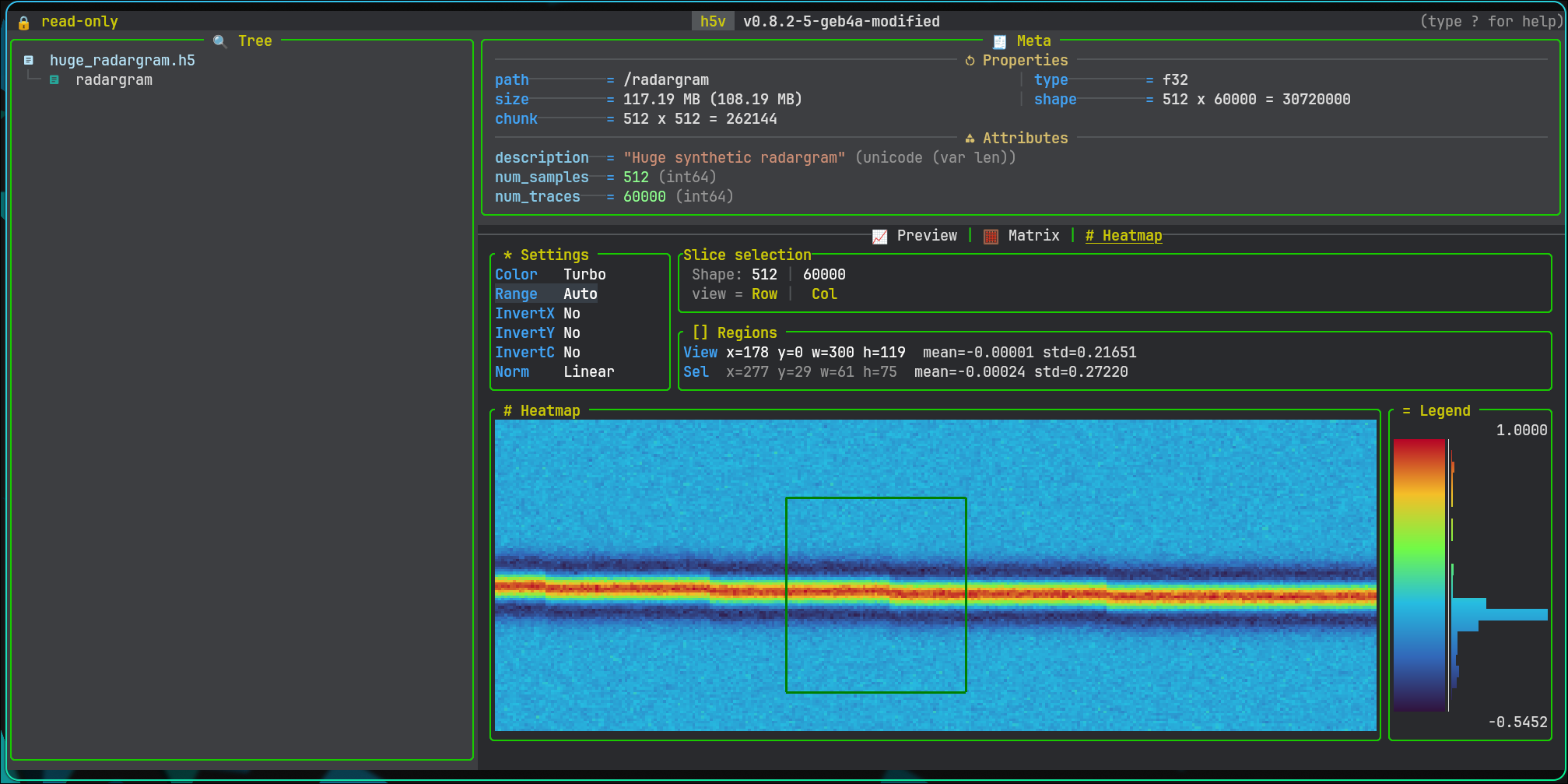Click the Col view selector
The width and height of the screenshot is (1568, 784).
824,294
